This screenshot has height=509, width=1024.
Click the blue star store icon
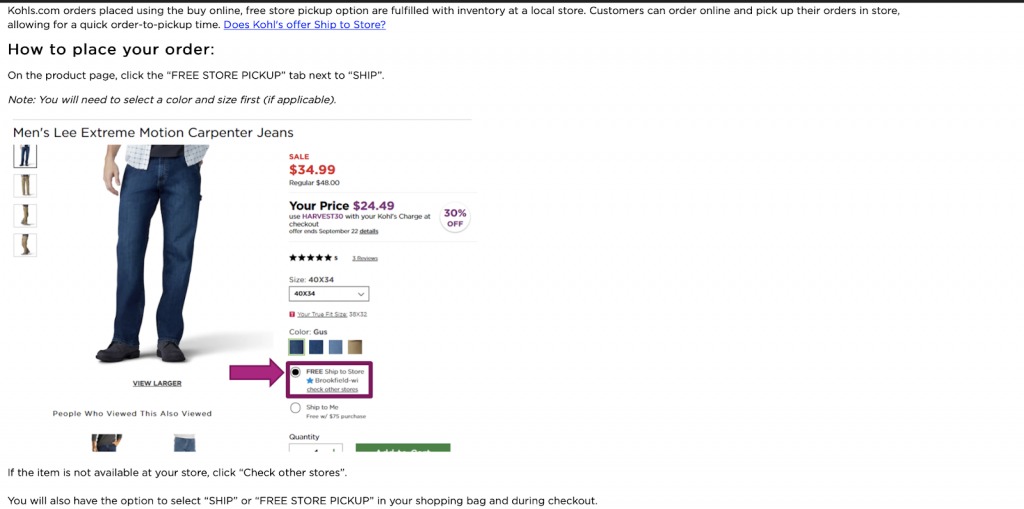[x=310, y=381]
